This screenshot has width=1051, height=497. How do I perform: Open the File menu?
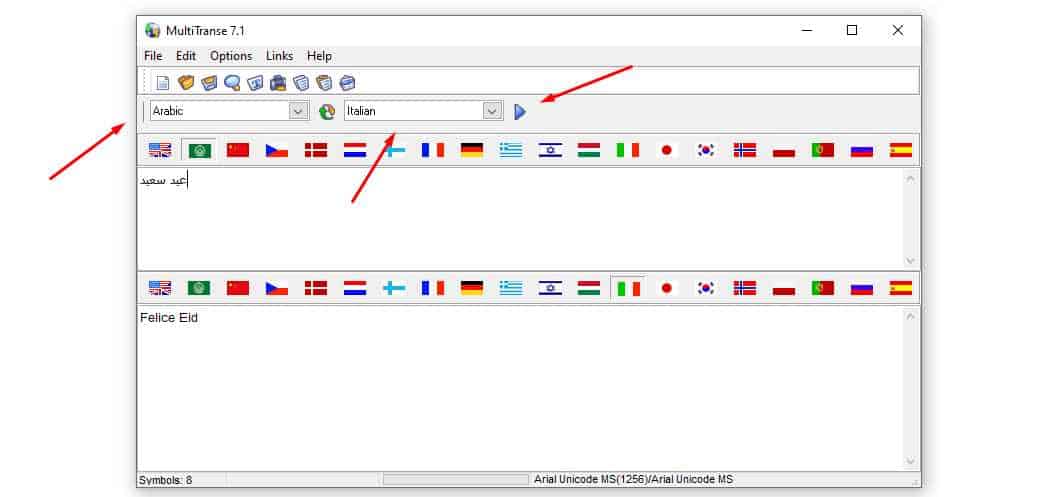click(153, 56)
